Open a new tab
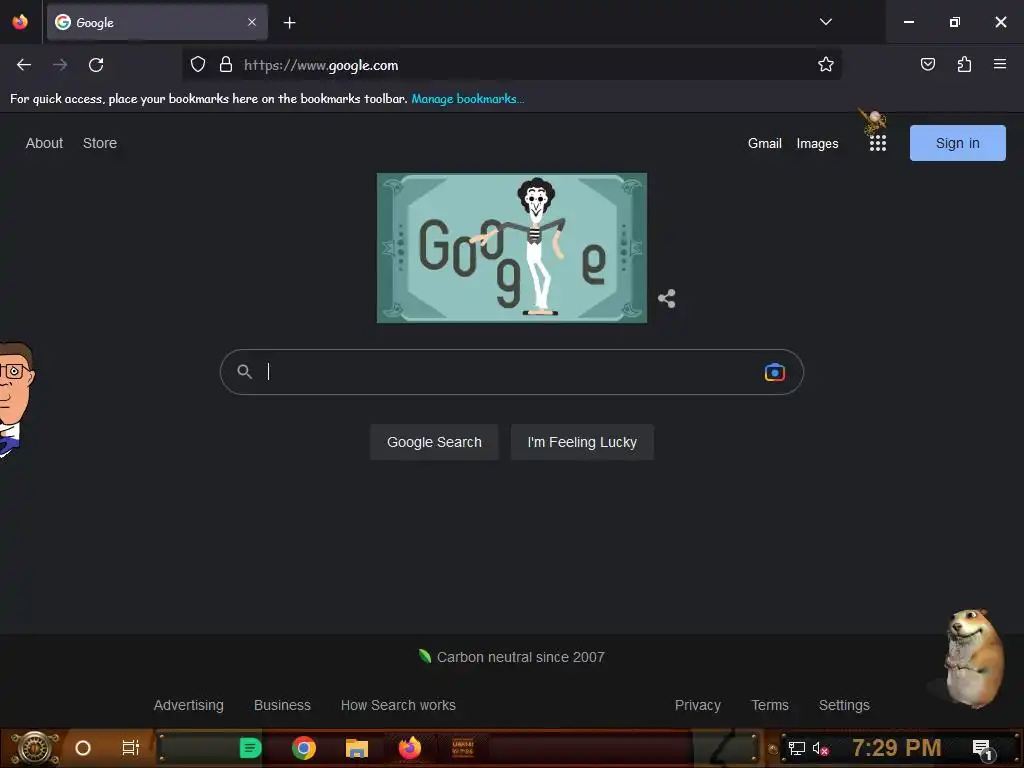This screenshot has width=1024, height=768. coord(289,23)
